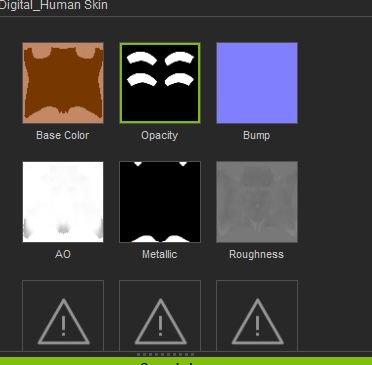
Task: Click the empty texture slot below AO
Action: [x=63, y=316]
